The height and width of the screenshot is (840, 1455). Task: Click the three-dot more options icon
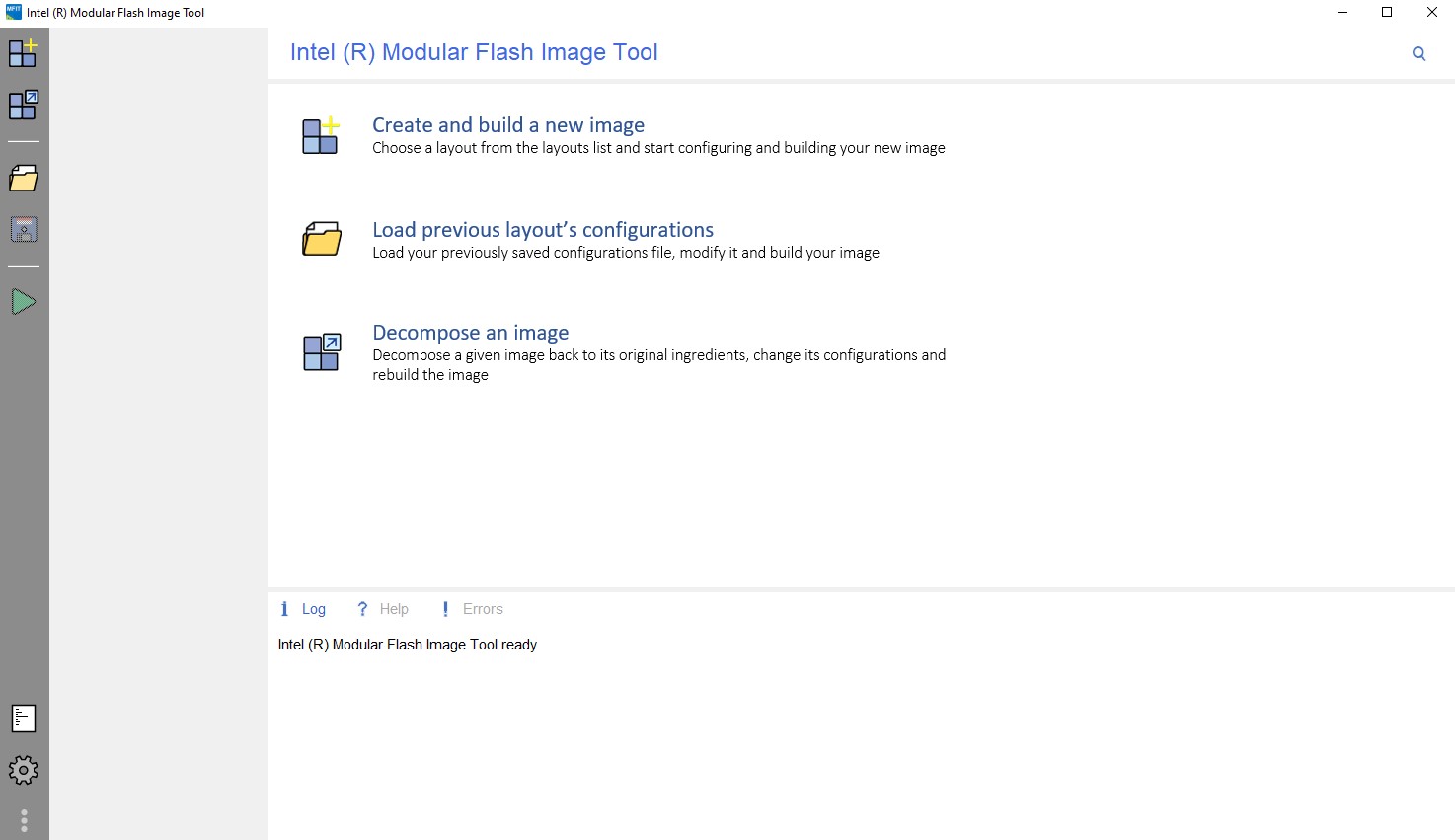24,821
